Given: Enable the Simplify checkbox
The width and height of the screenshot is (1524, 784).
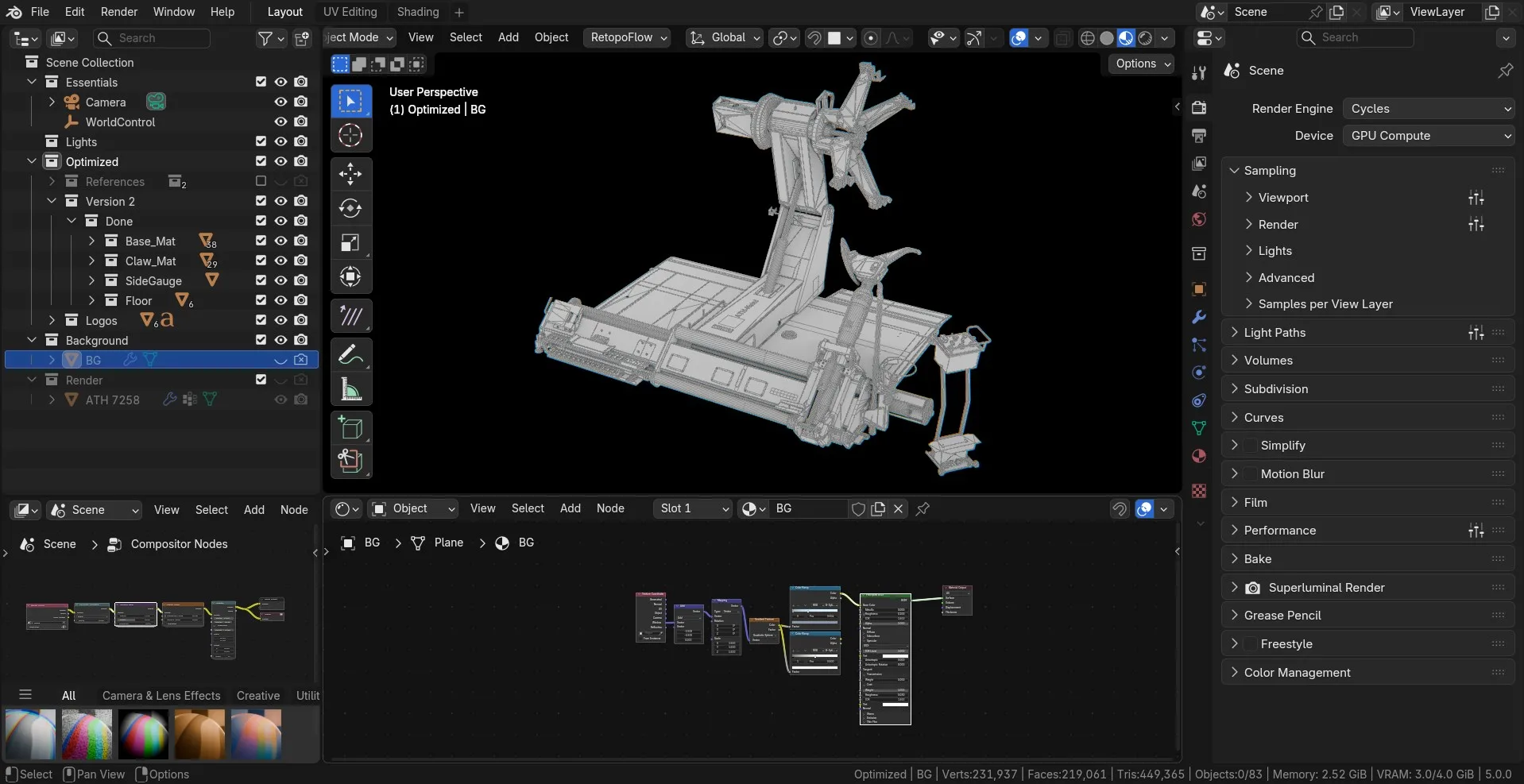Looking at the screenshot, I should (x=1251, y=446).
